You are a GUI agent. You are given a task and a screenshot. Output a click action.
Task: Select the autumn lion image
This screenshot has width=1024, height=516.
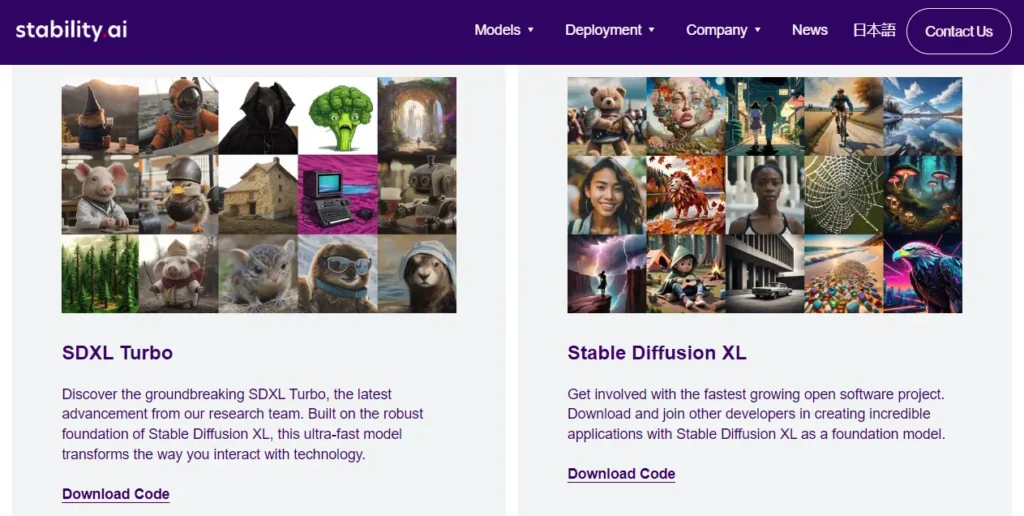686,195
